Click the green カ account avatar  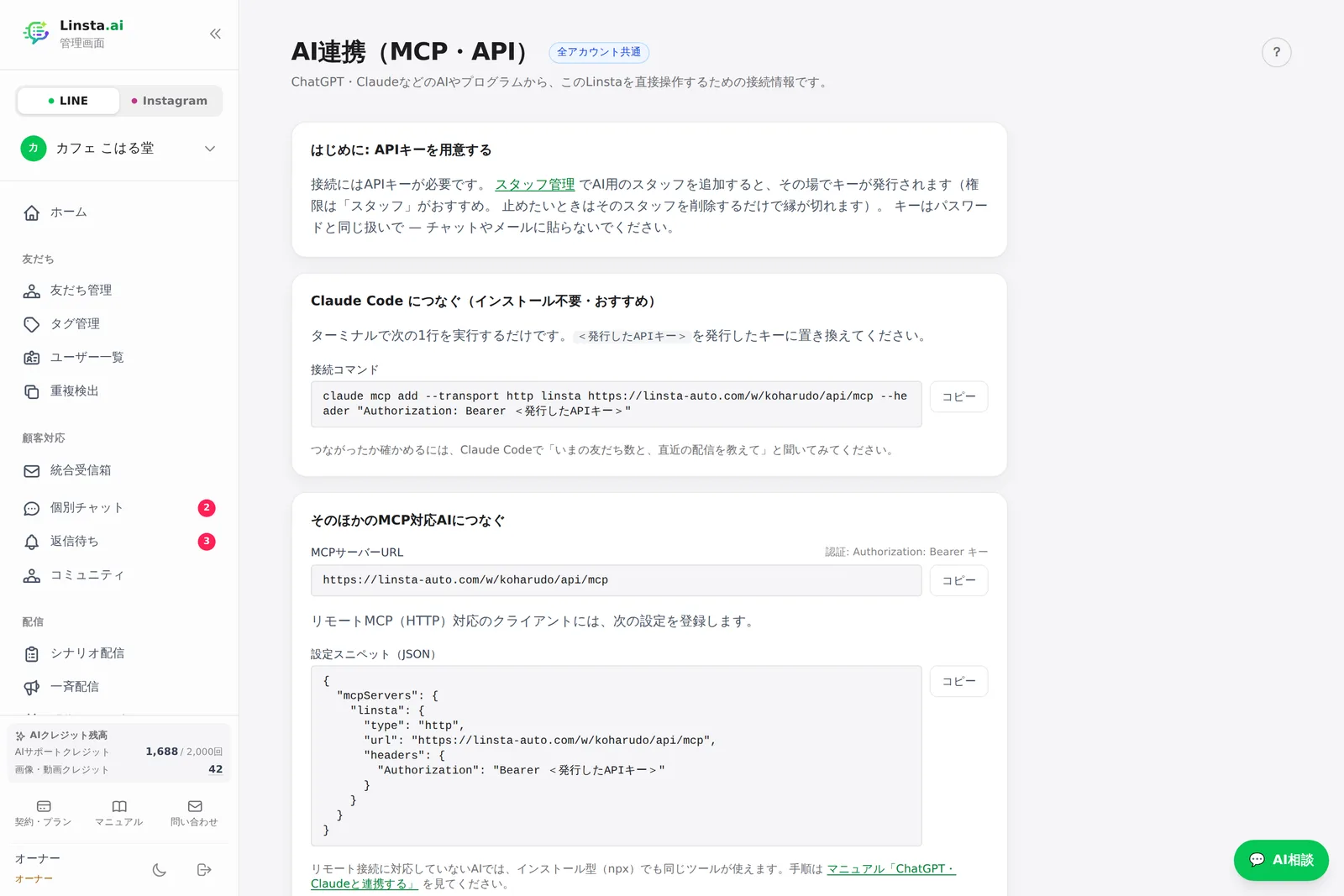[x=34, y=148]
